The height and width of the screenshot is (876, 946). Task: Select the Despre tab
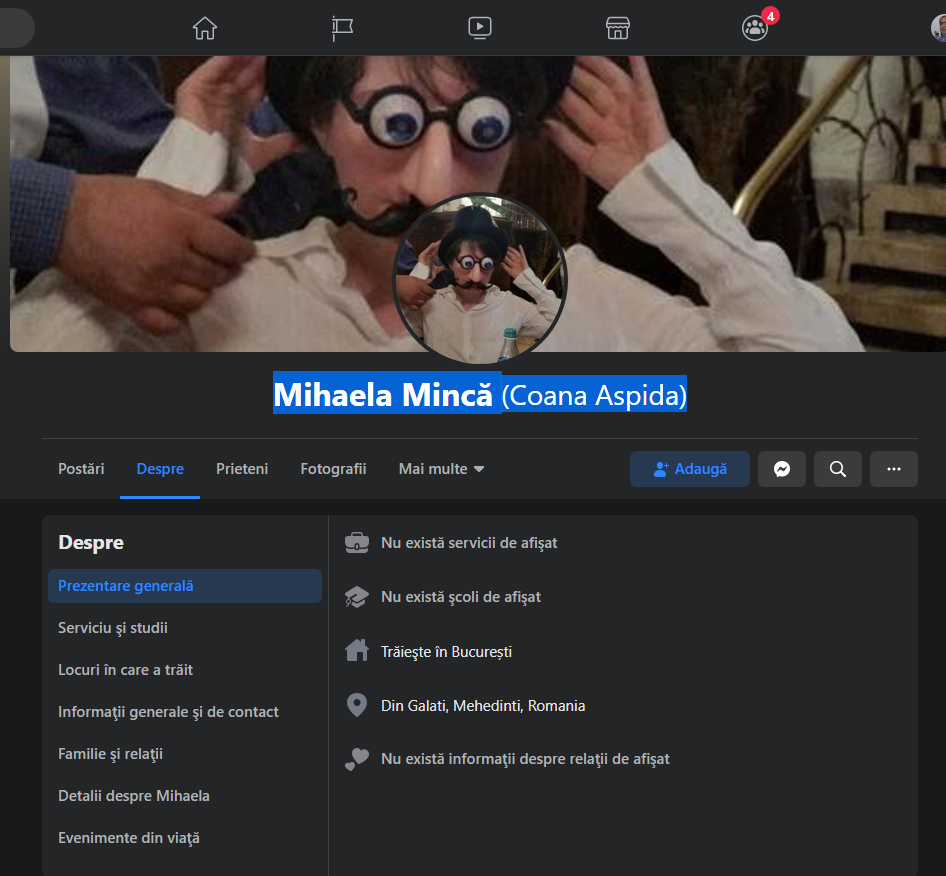160,469
